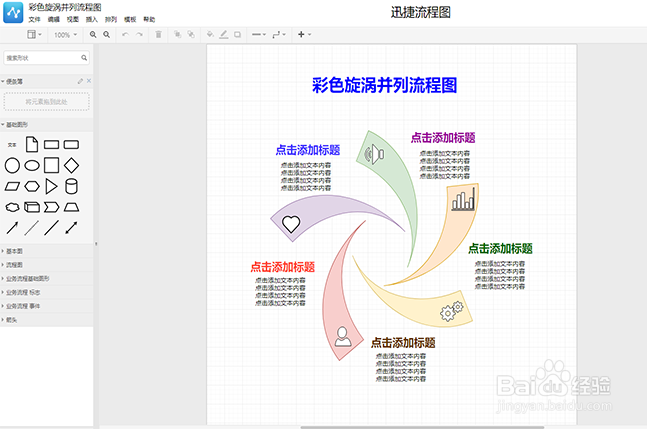Expand the 业务流程基础图形 section
The width and height of the screenshot is (647, 429).
(x=47, y=279)
